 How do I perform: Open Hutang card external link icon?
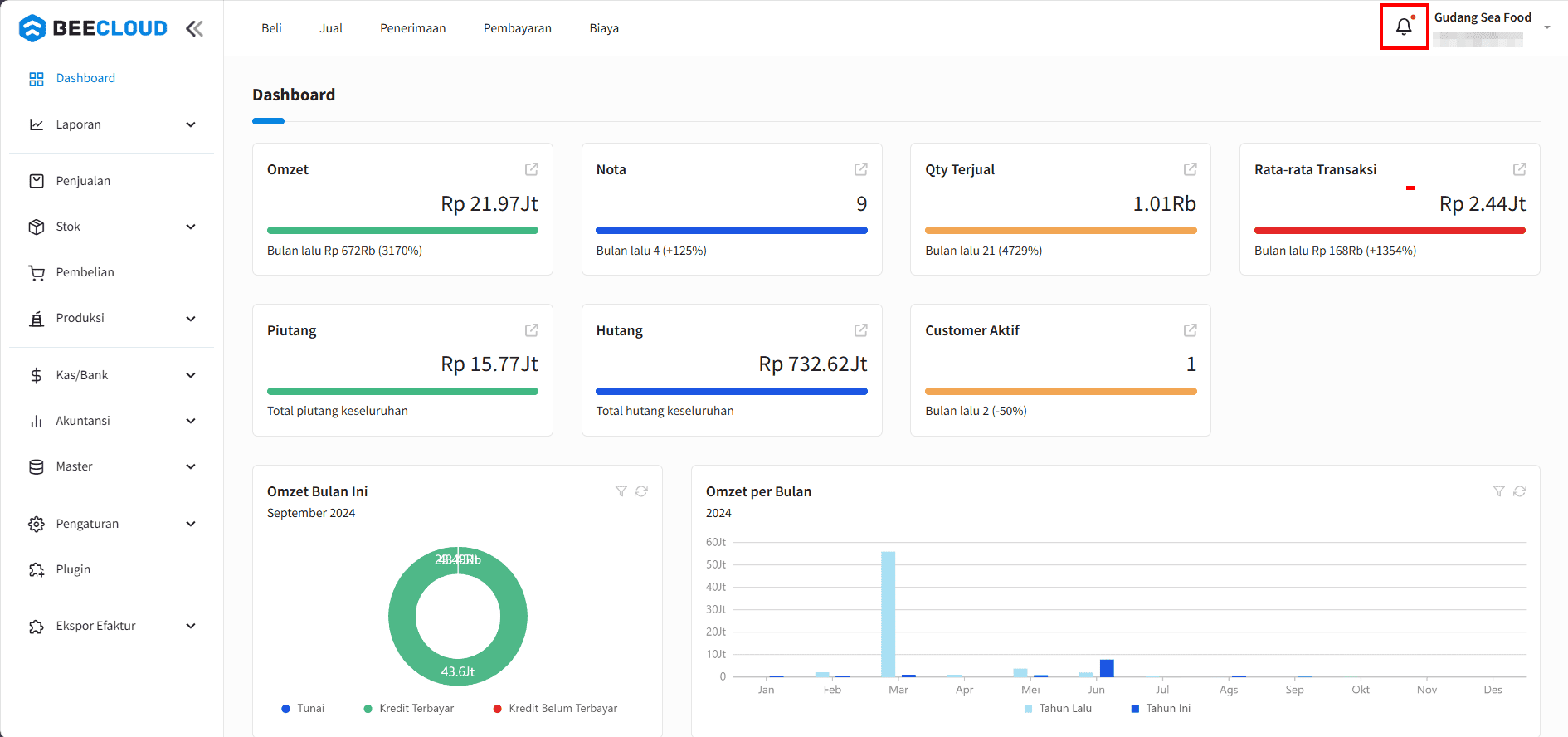861,330
